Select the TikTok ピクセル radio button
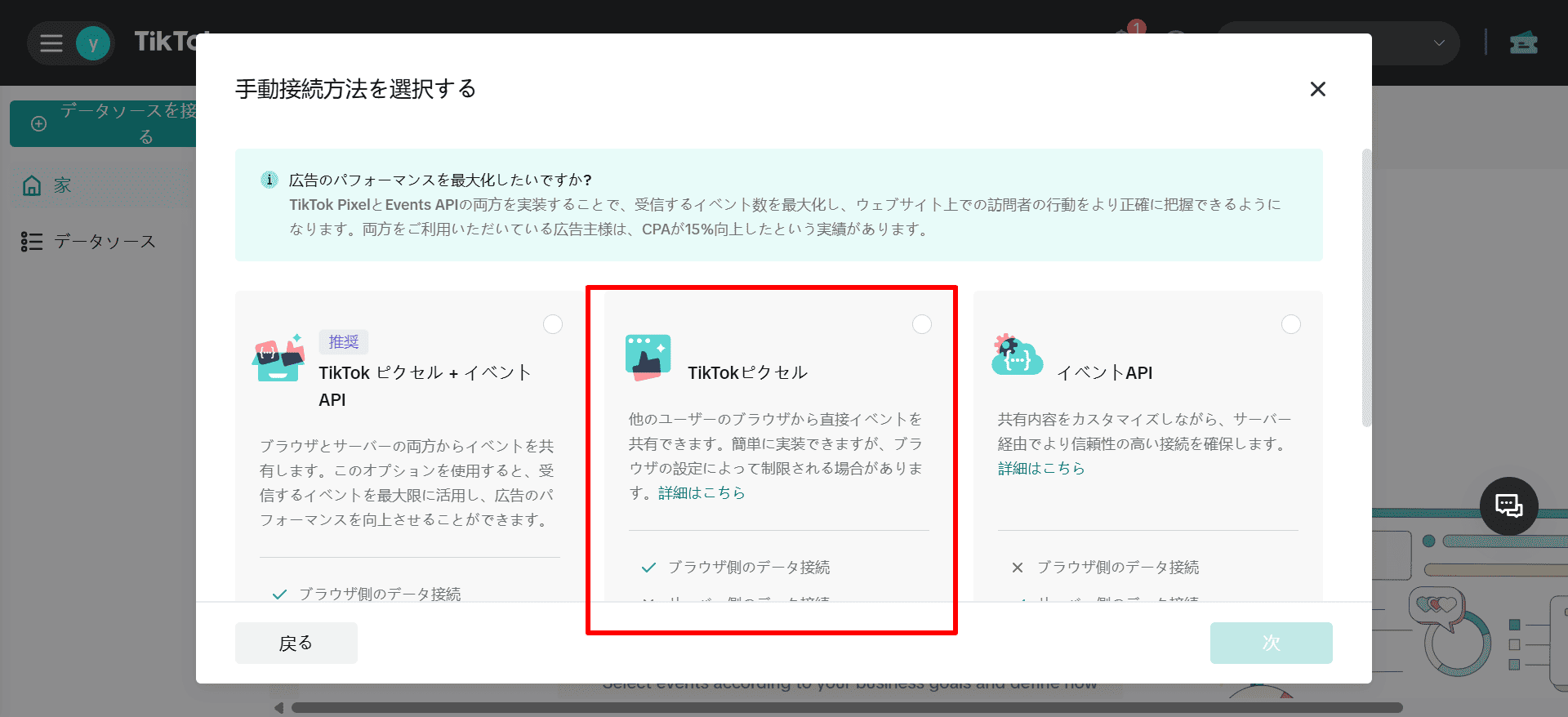Viewport: 1568px width, 717px height. [x=922, y=324]
